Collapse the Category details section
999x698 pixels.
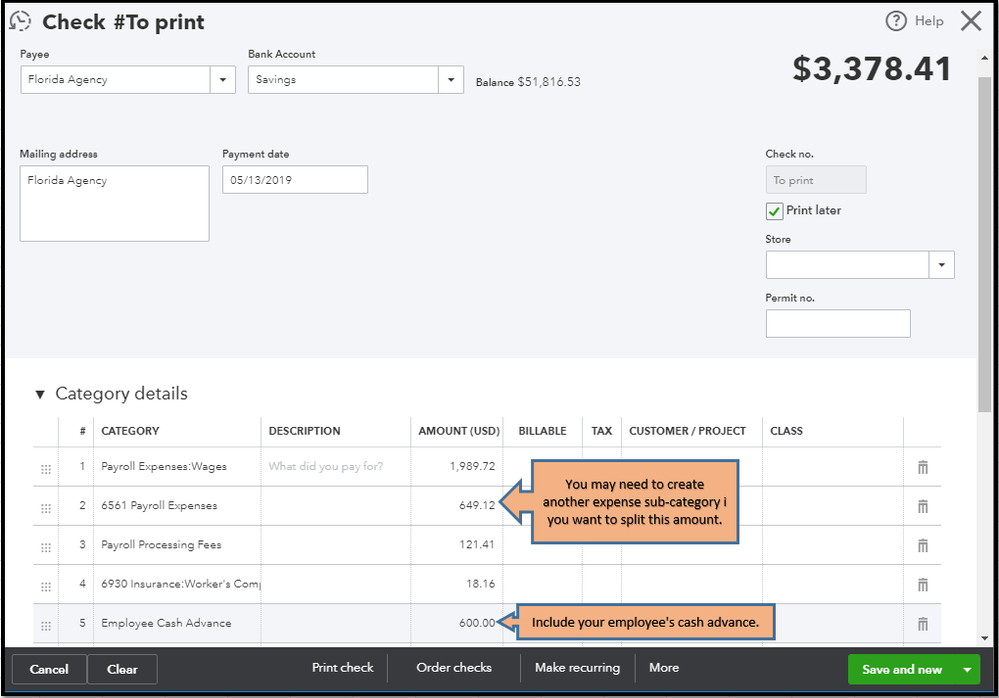40,394
